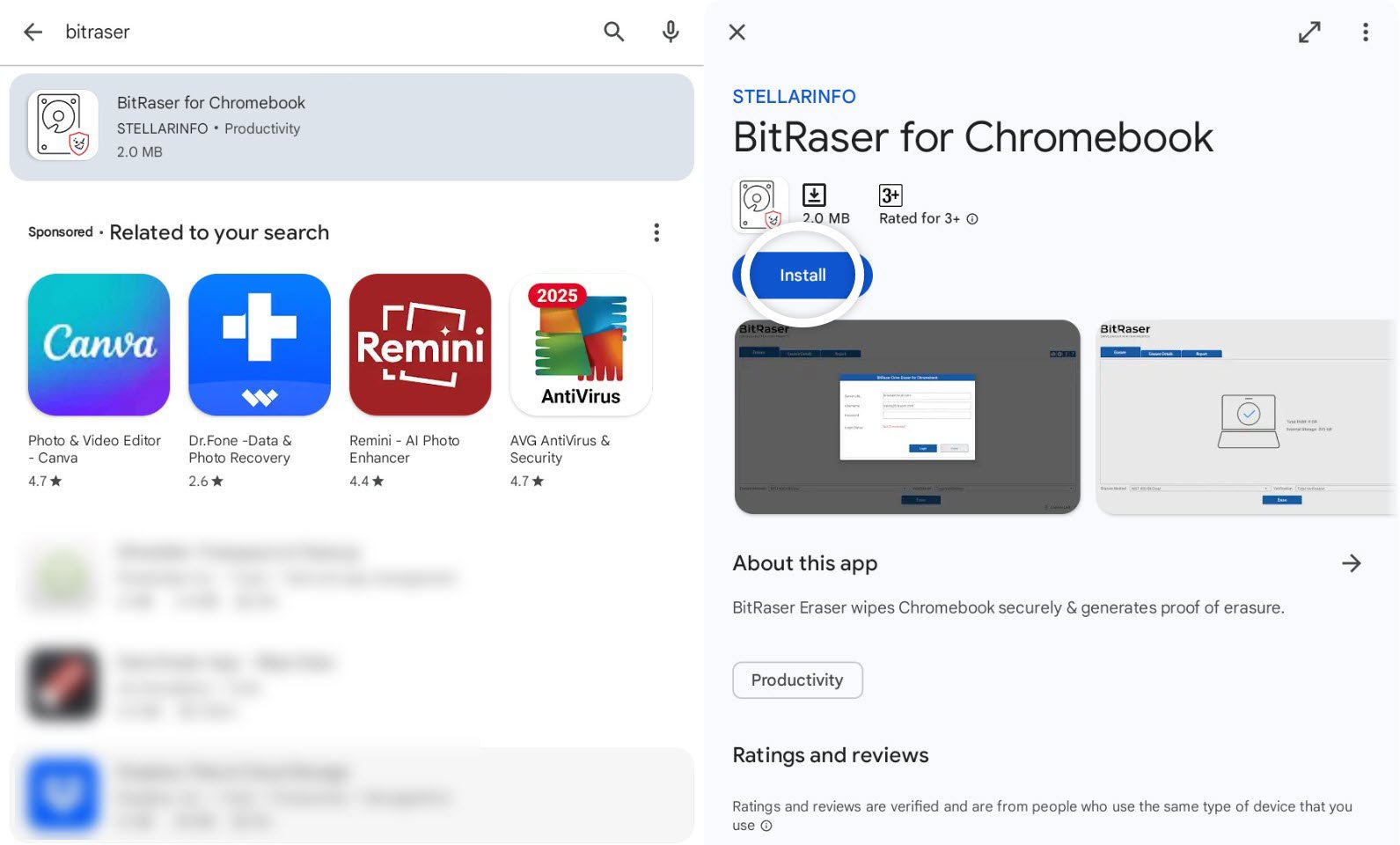Click the 4.7 rating under Canva
The image size is (1400, 845).
click(45, 481)
